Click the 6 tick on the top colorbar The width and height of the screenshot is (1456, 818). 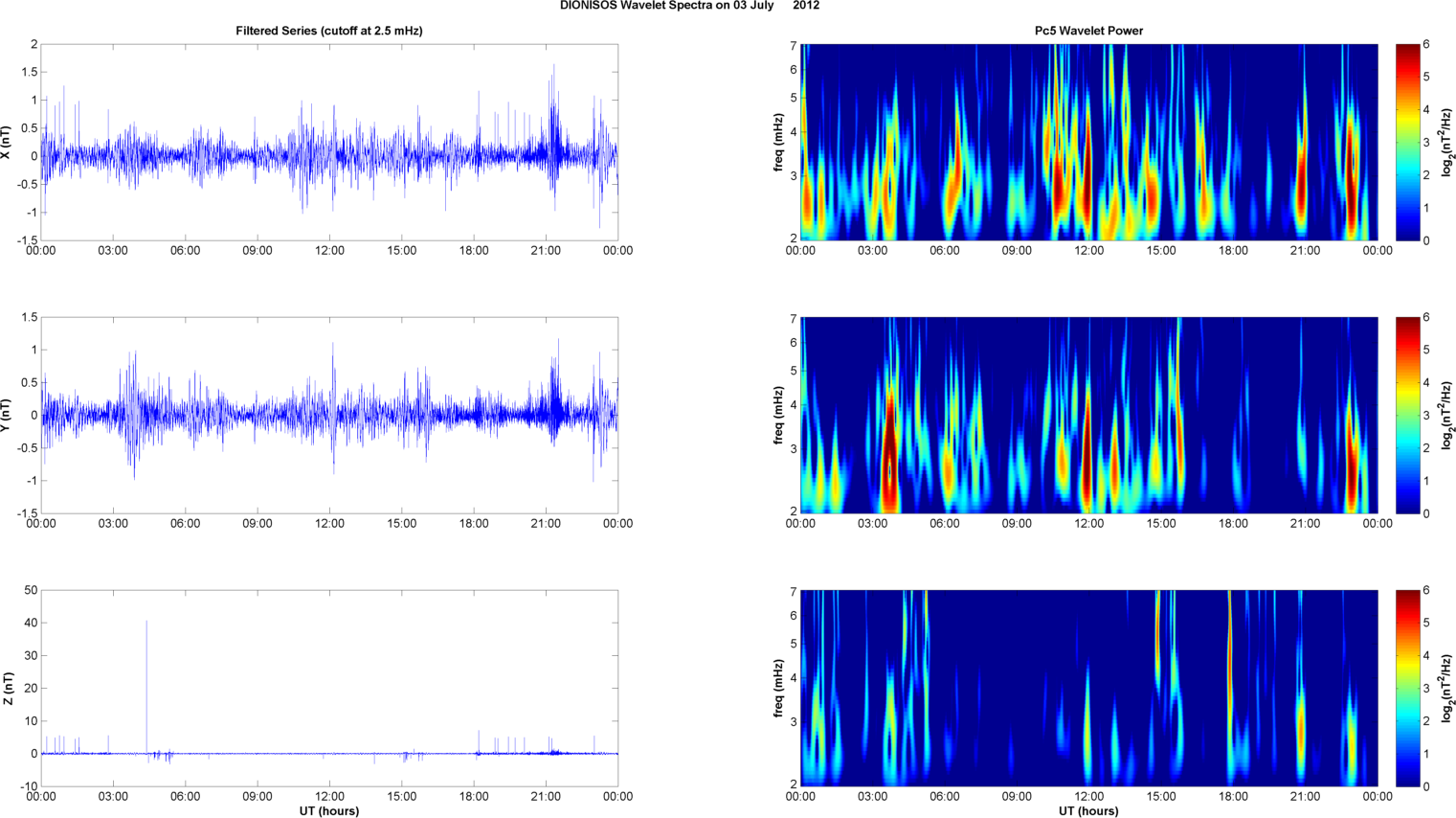point(1426,44)
